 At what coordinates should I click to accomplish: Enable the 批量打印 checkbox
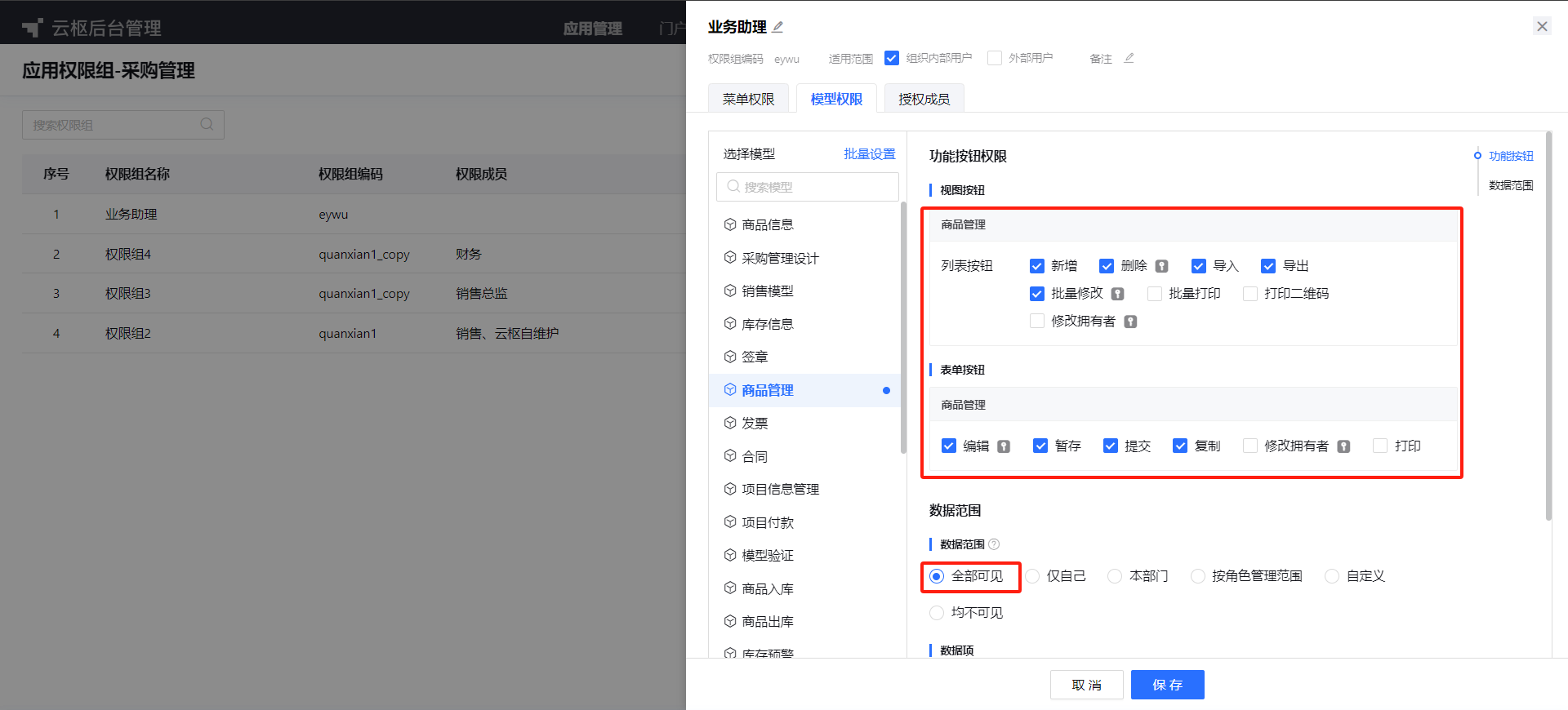point(1155,294)
